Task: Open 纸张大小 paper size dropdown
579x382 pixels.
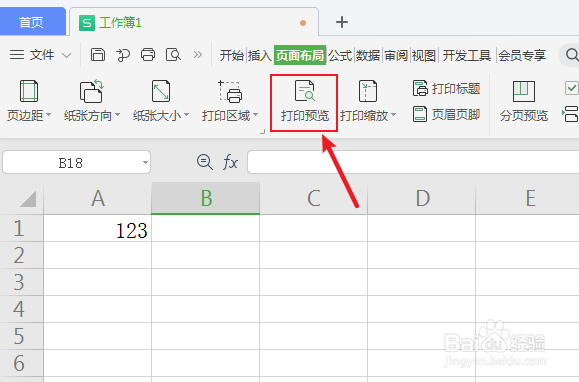Action: 161,101
